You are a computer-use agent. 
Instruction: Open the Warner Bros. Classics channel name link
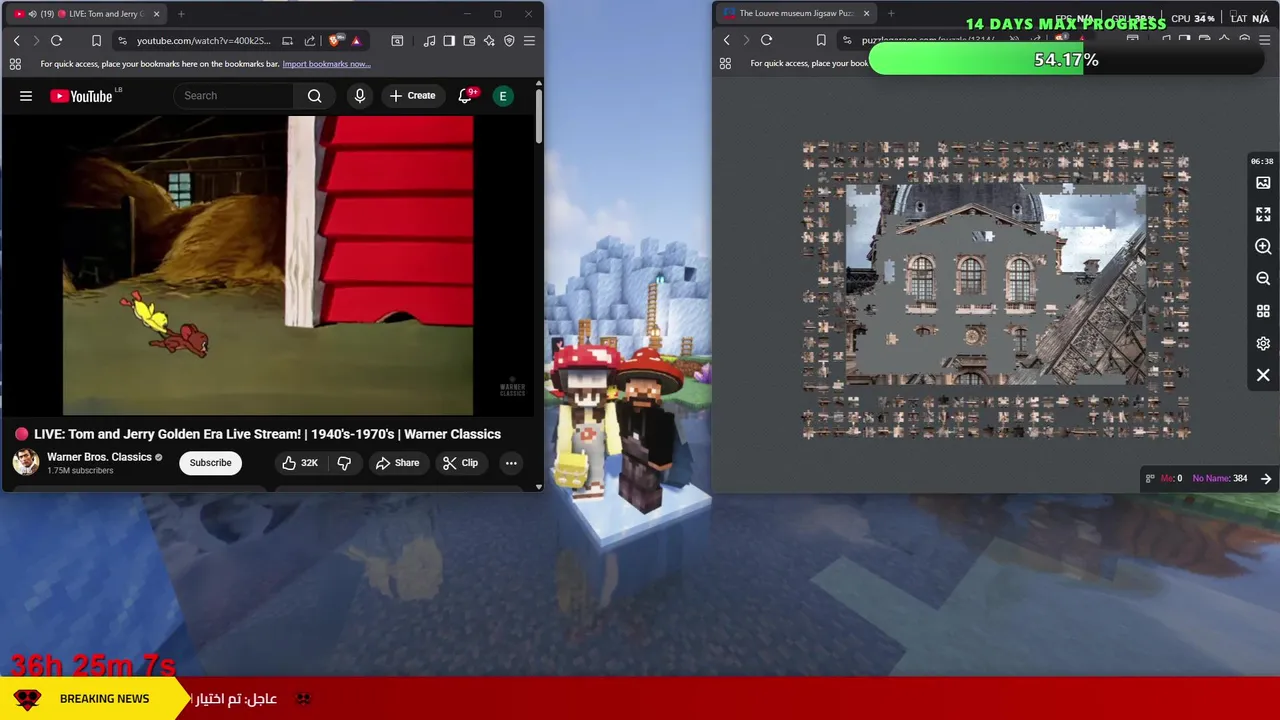(99, 457)
